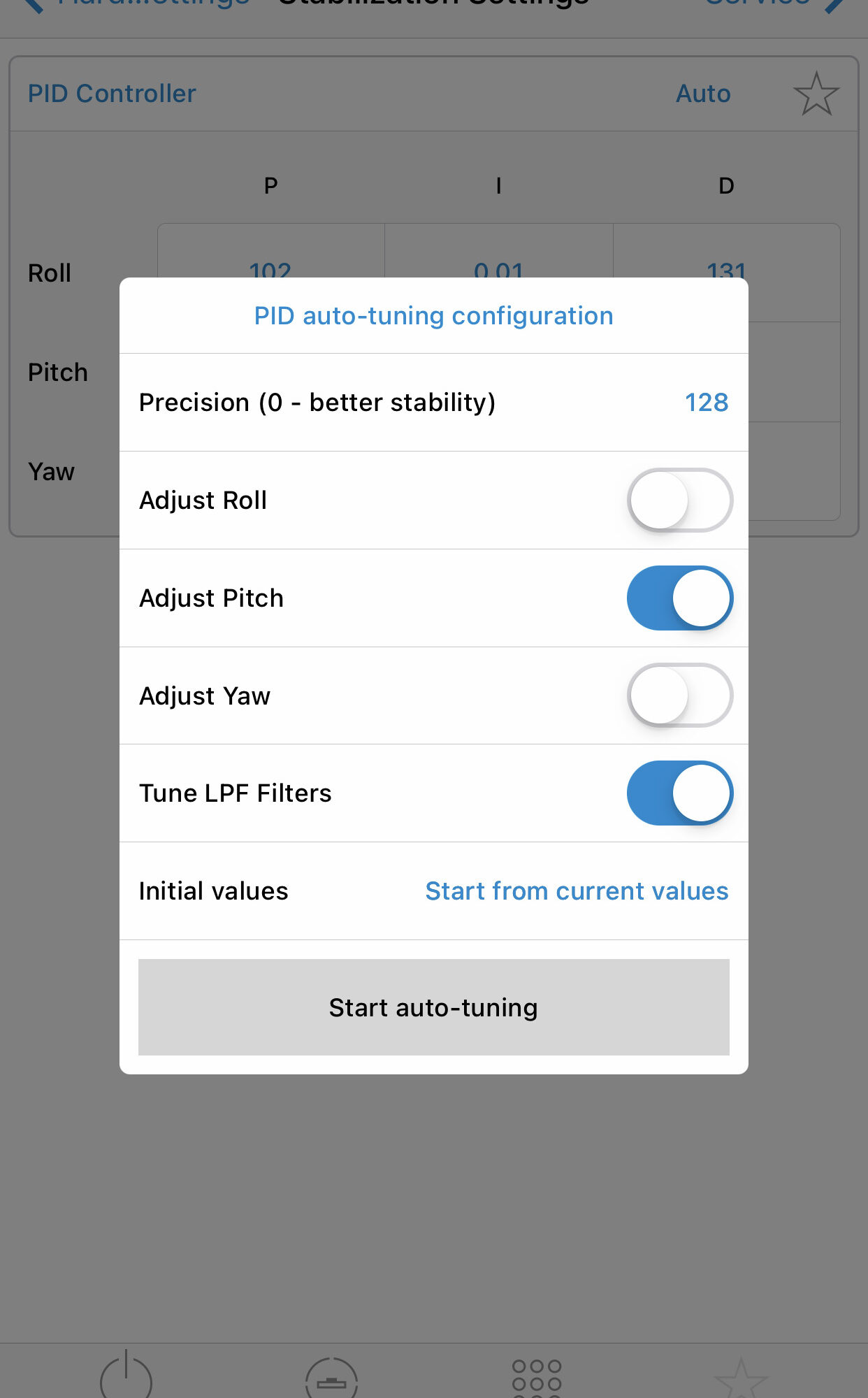Viewport: 868px width, 1398px height.
Task: Go forward using the top-right chevron
Action: click(x=834, y=6)
